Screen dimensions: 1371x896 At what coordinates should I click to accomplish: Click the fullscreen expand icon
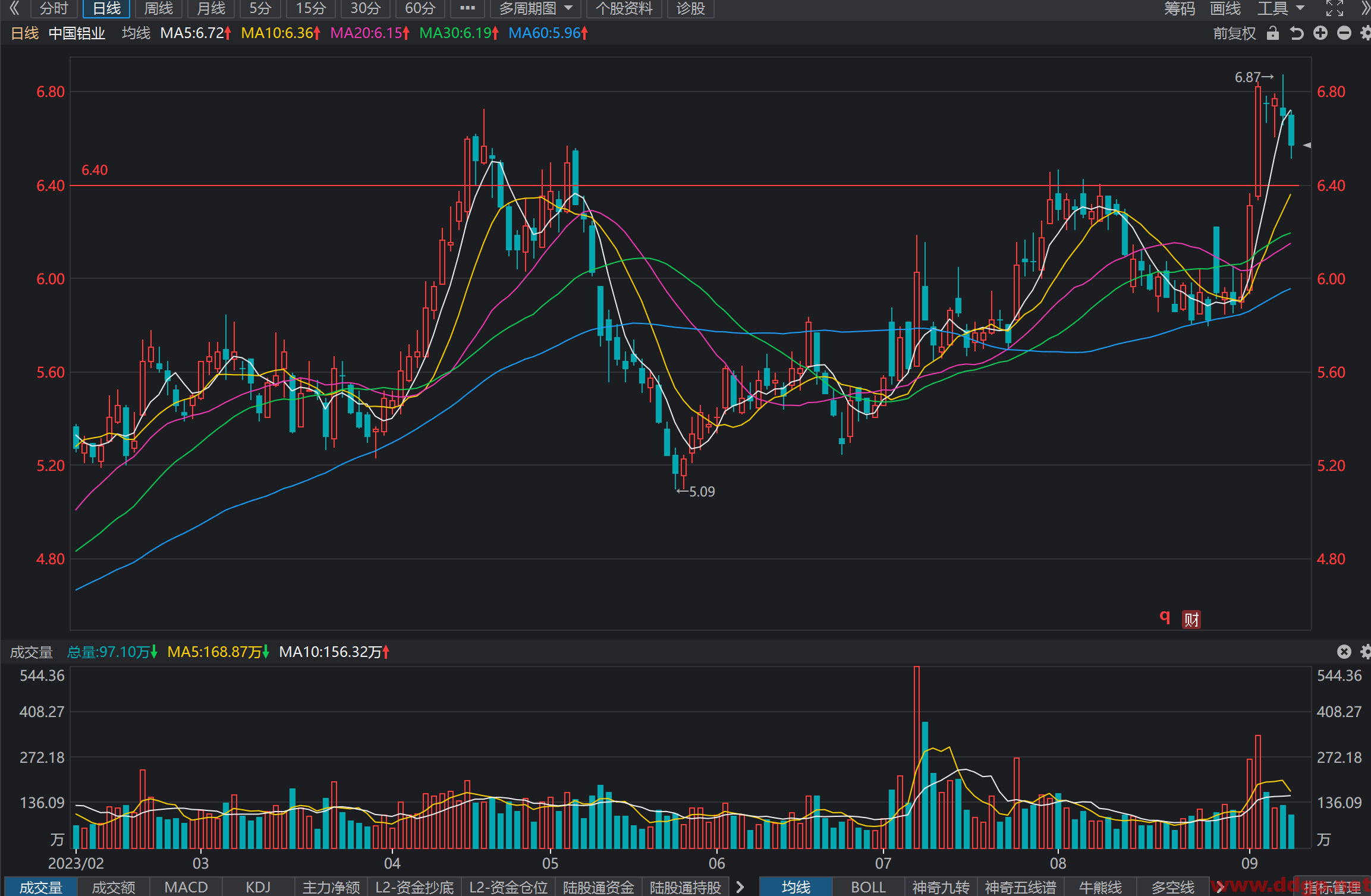1335,8
